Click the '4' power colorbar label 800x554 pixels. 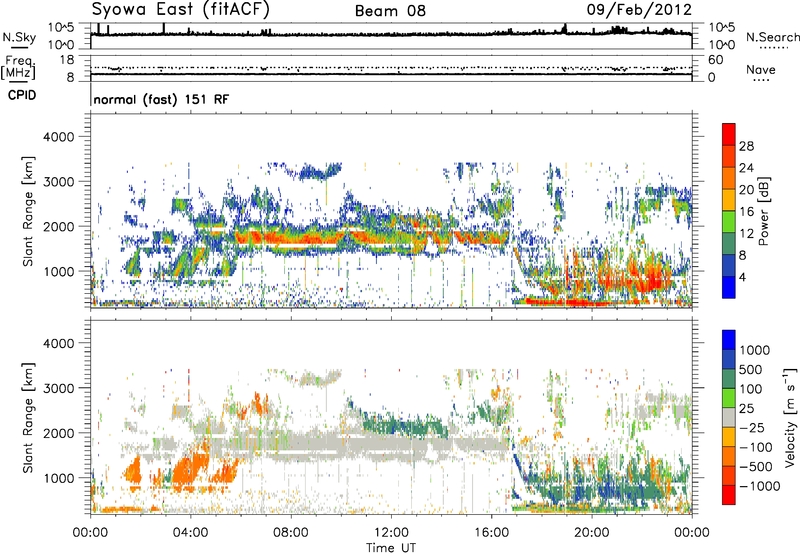tap(743, 277)
